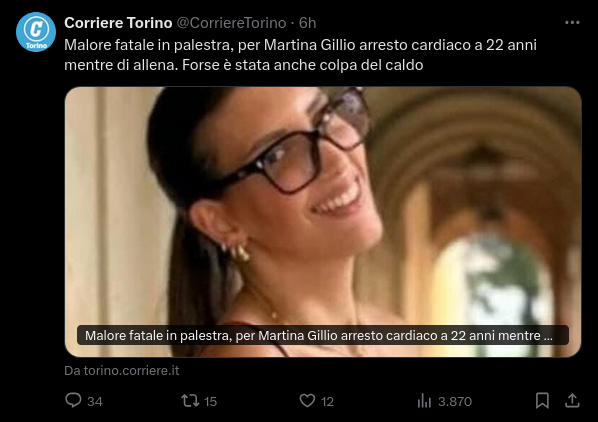Click the second line of tweet text
Viewport: 598px width, 422px height.
[244, 65]
